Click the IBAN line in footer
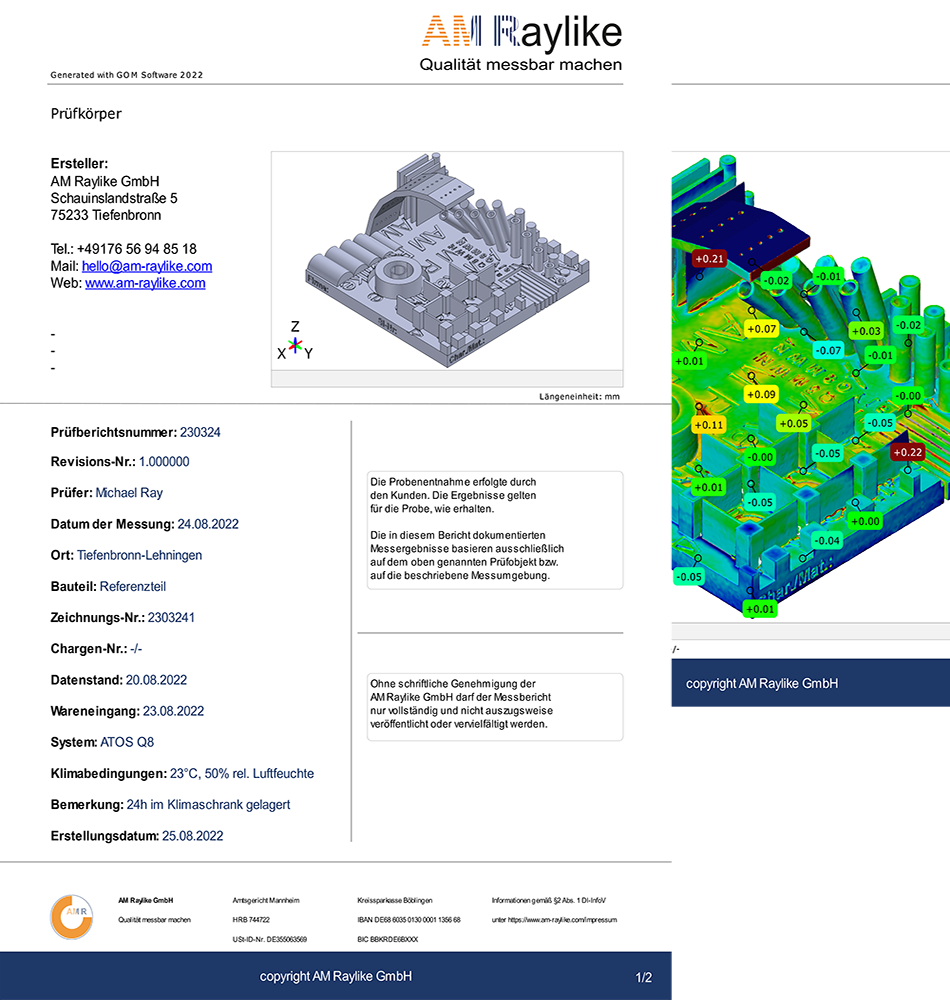 [409, 920]
